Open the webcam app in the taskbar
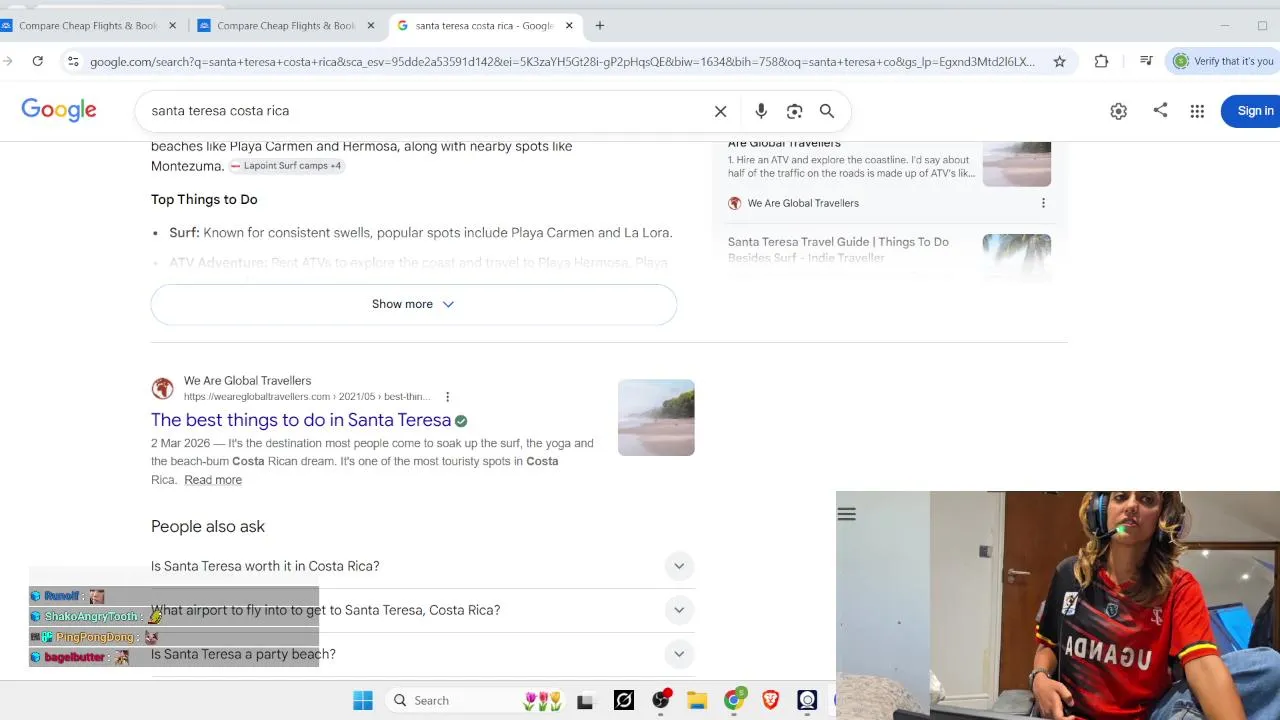1280x720 pixels. (807, 700)
